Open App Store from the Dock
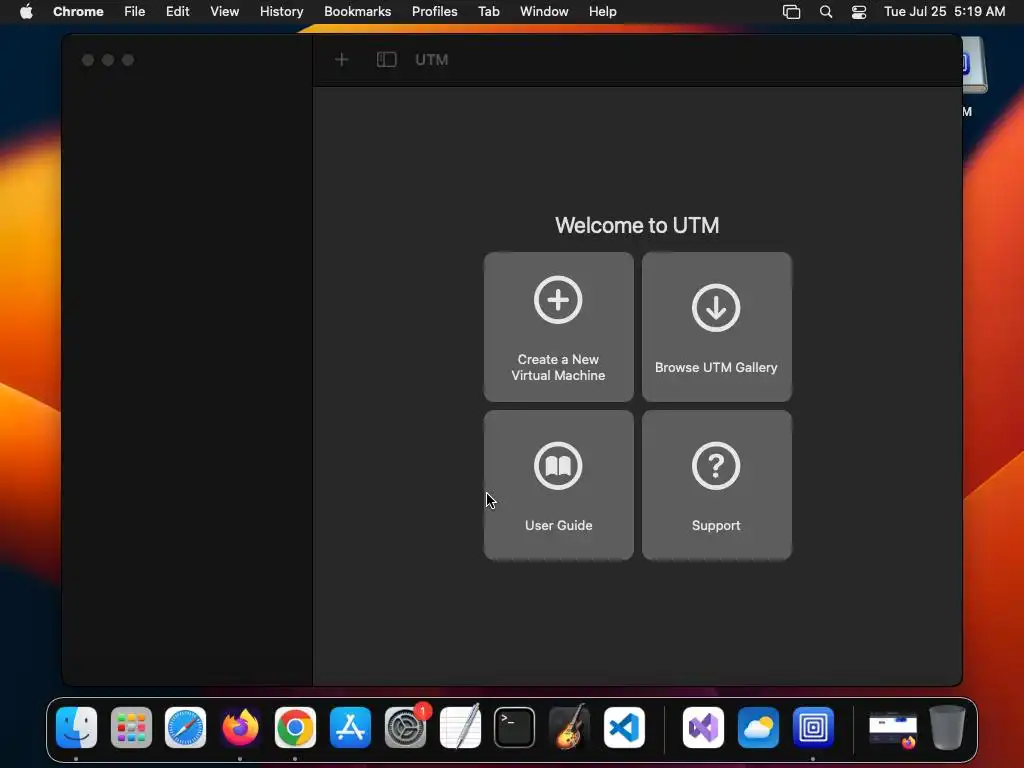This screenshot has width=1024, height=768. (350, 727)
